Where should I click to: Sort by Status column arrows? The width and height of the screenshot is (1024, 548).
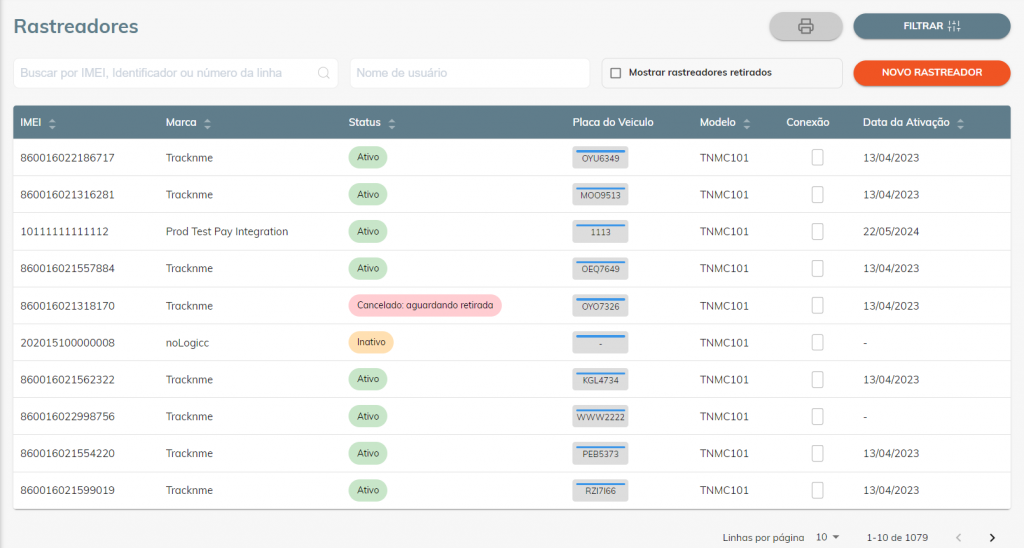coord(392,123)
